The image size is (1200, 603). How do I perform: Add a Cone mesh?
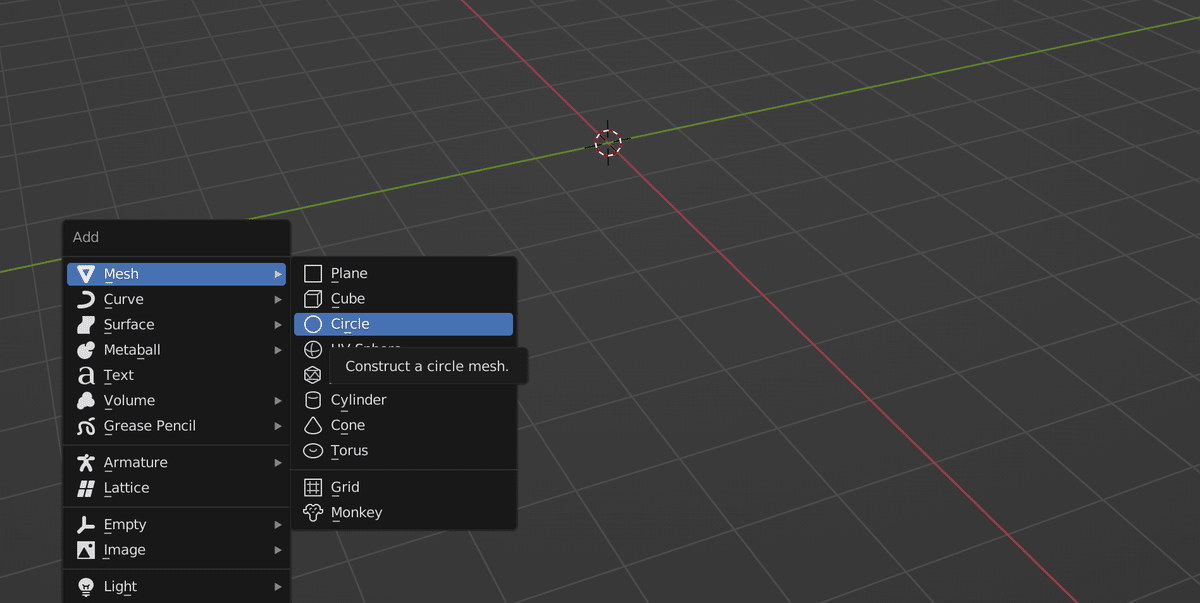tap(404, 425)
